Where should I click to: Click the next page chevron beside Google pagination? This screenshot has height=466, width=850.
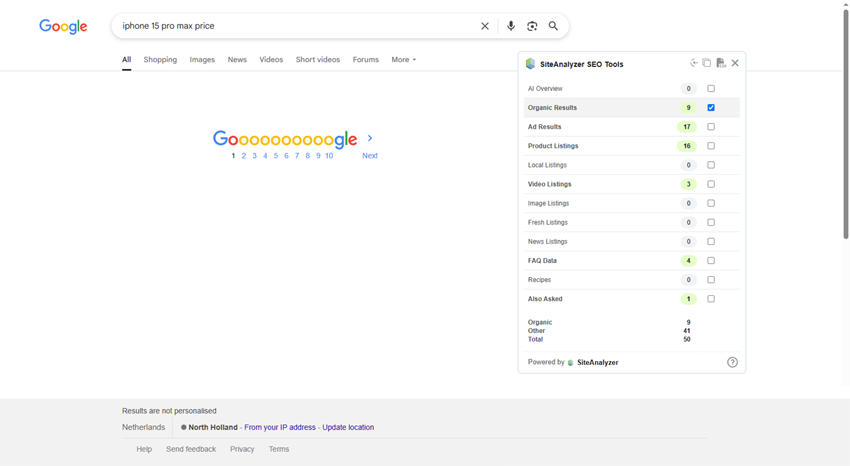pos(370,138)
